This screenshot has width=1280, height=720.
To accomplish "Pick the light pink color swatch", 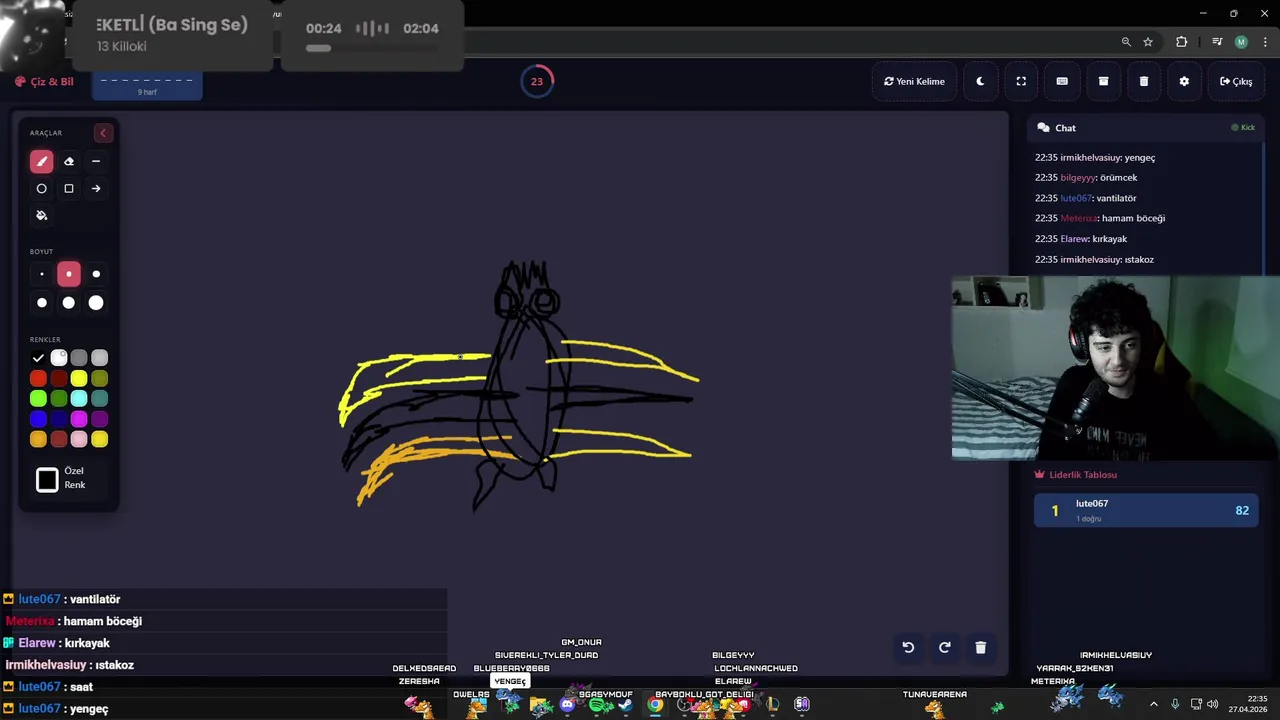I will click(x=79, y=439).
